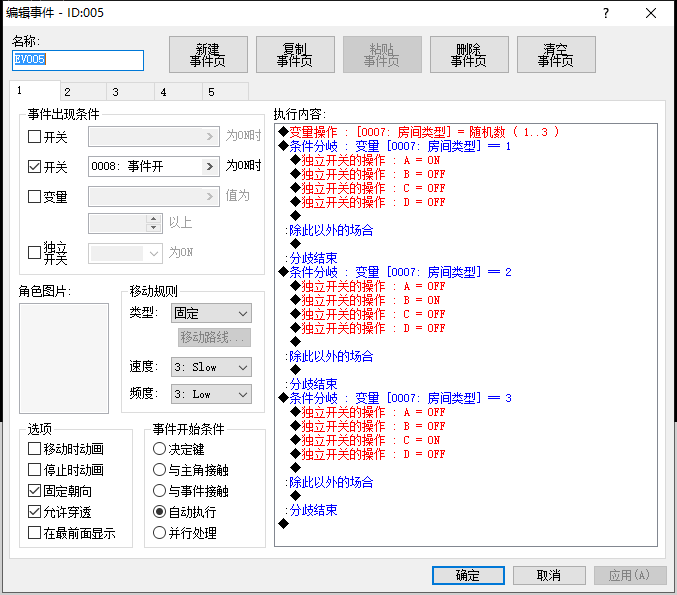Open the 类型 固定 movement dropdown
Image resolution: width=677 pixels, height=595 pixels.
click(211, 313)
